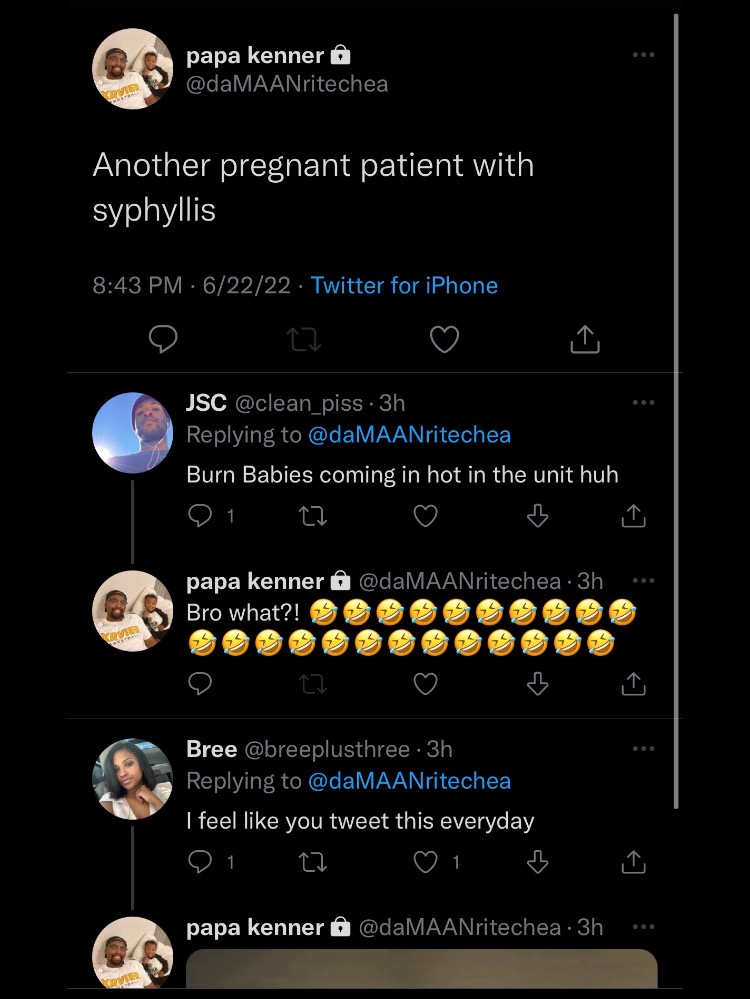Click the vertical scrollbar on the right
The width and height of the screenshot is (750, 999).
(x=677, y=400)
